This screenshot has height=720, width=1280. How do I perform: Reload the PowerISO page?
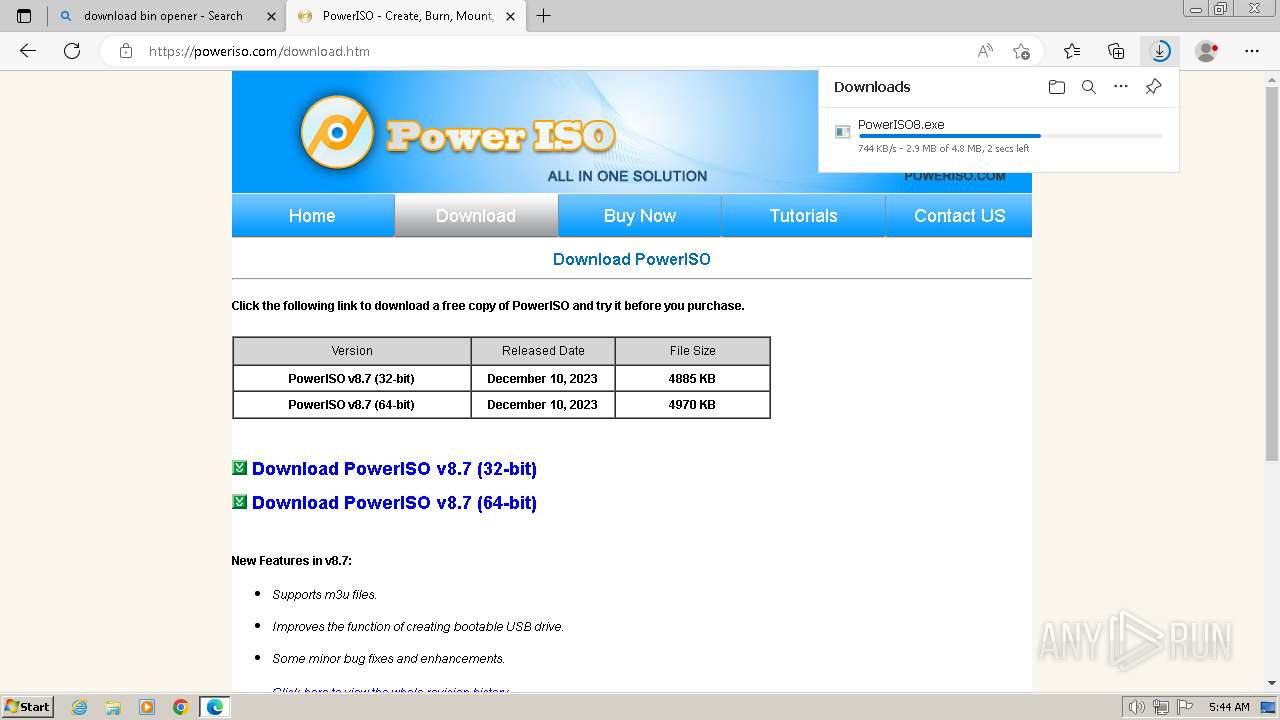tap(72, 51)
